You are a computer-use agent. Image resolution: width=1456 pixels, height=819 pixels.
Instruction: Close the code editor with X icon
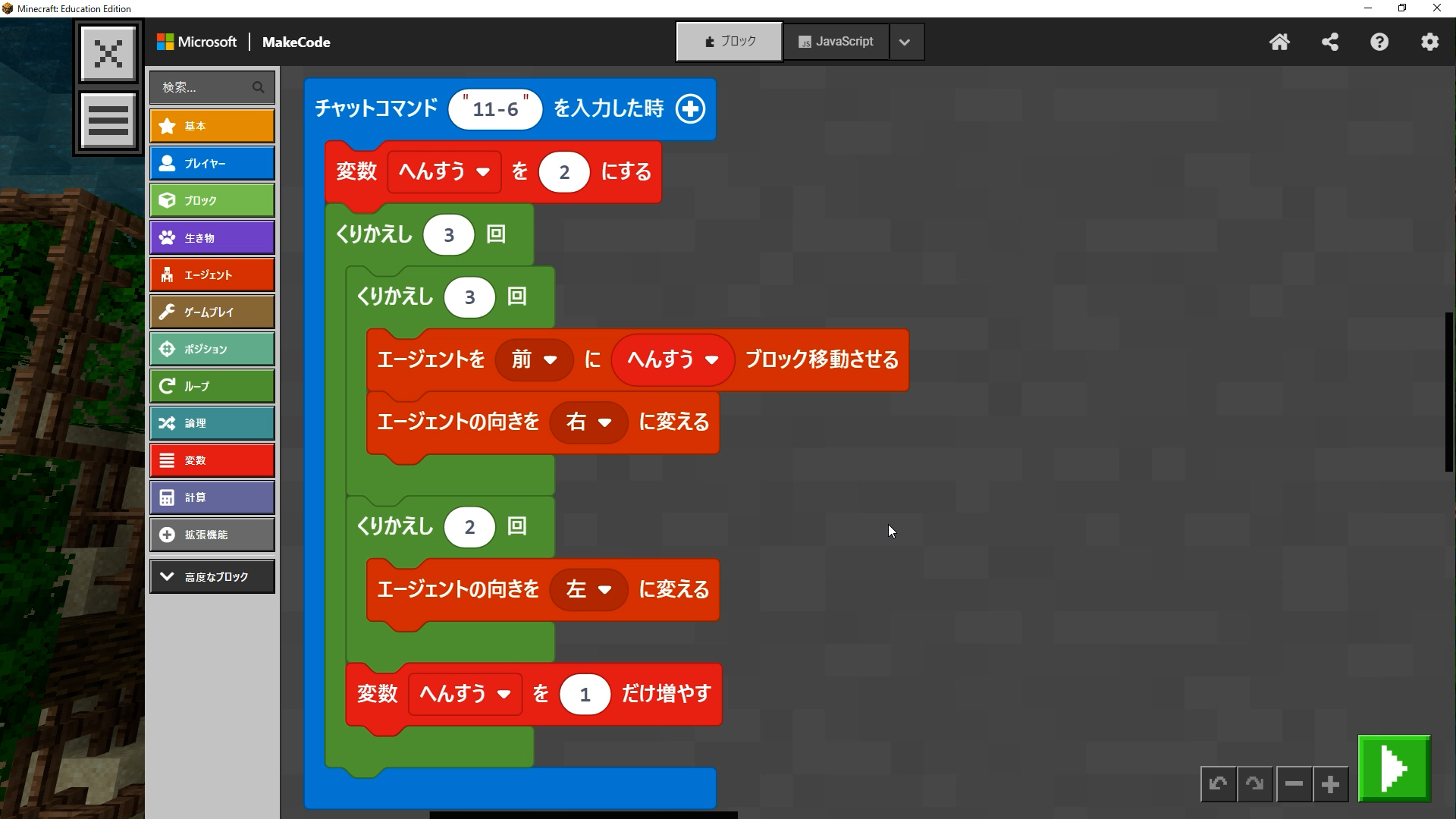(108, 53)
